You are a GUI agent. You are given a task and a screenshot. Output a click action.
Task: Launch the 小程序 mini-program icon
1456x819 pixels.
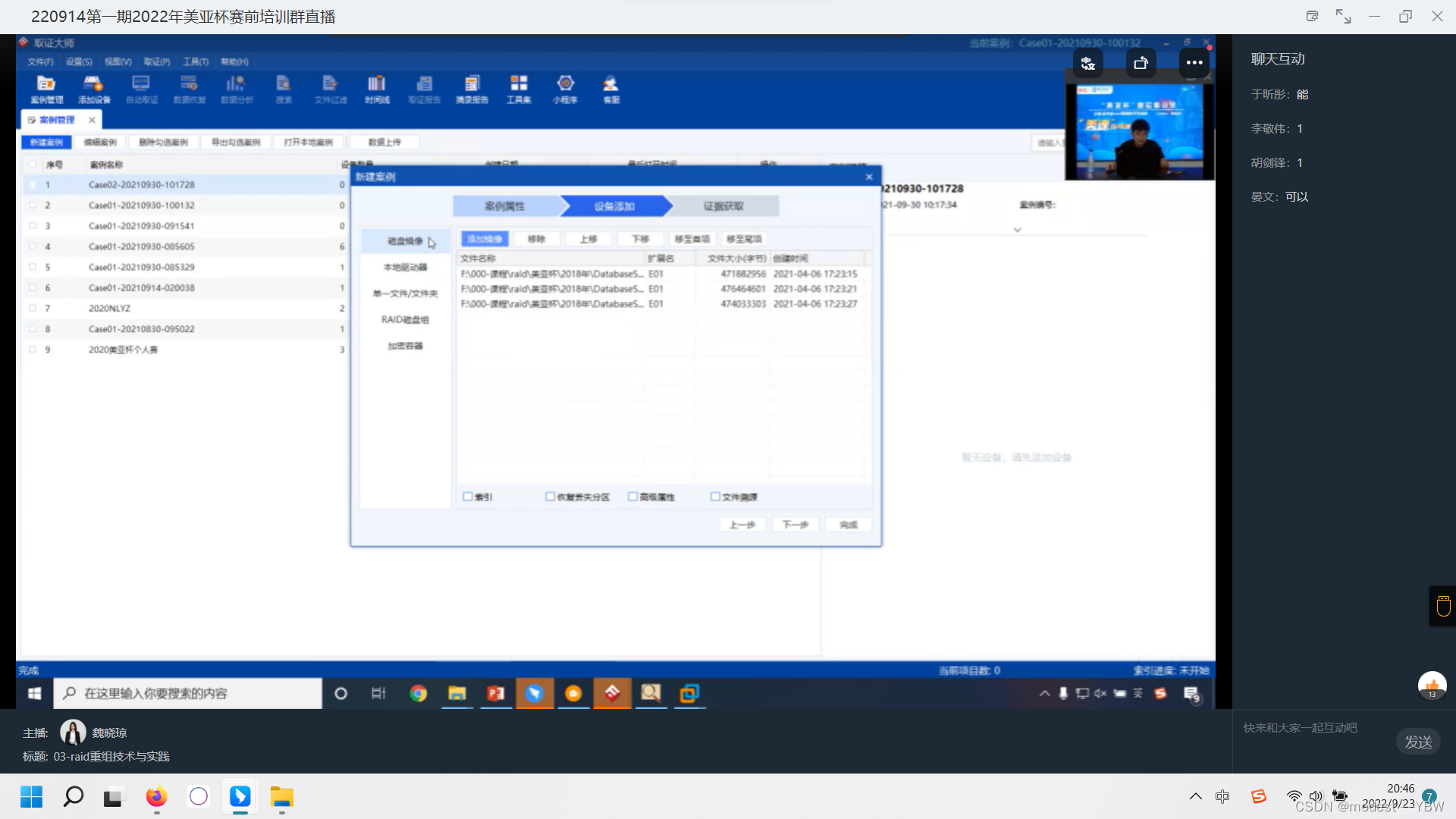[x=565, y=89]
